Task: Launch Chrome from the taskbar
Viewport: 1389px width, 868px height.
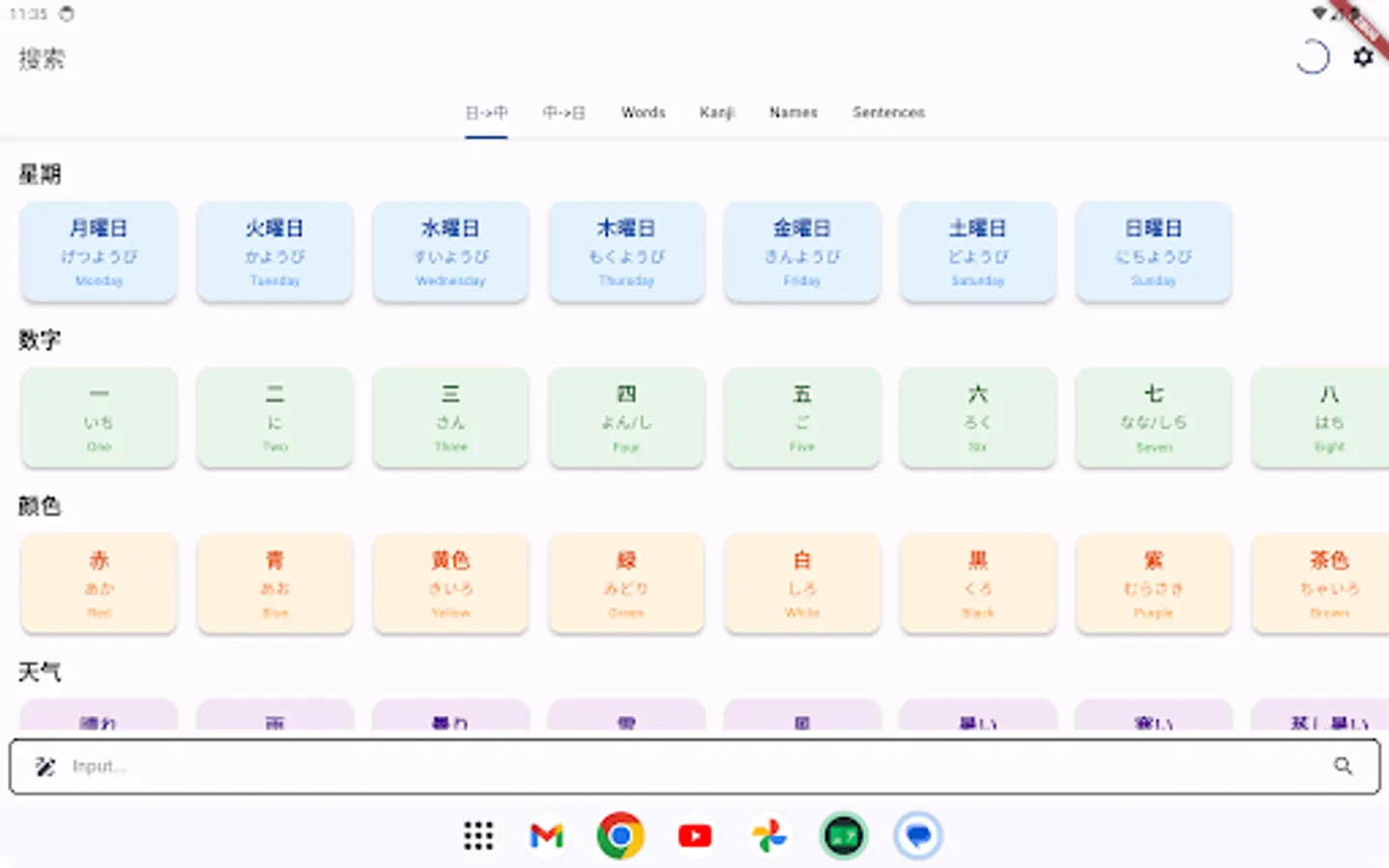Action: (621, 836)
